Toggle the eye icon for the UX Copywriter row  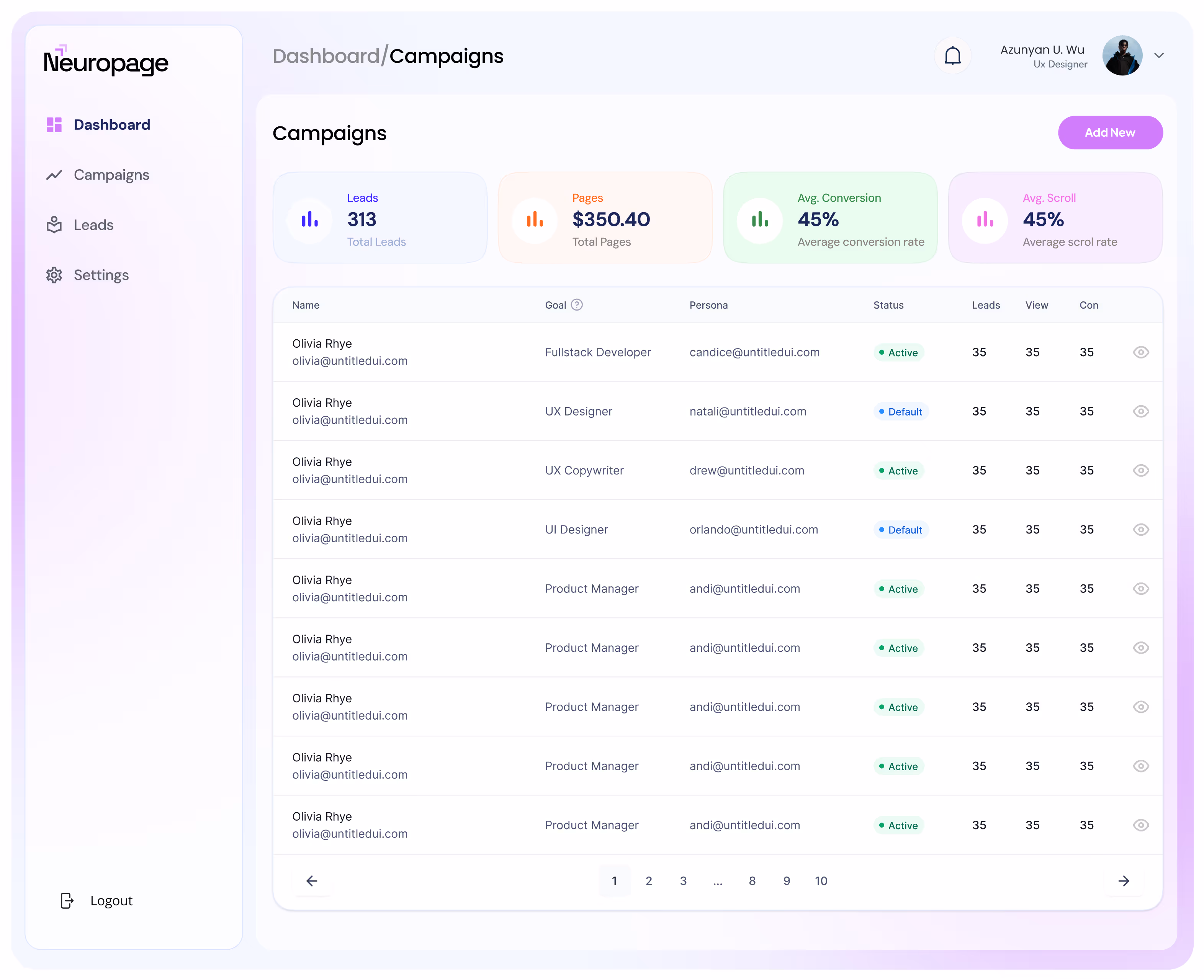1141,470
